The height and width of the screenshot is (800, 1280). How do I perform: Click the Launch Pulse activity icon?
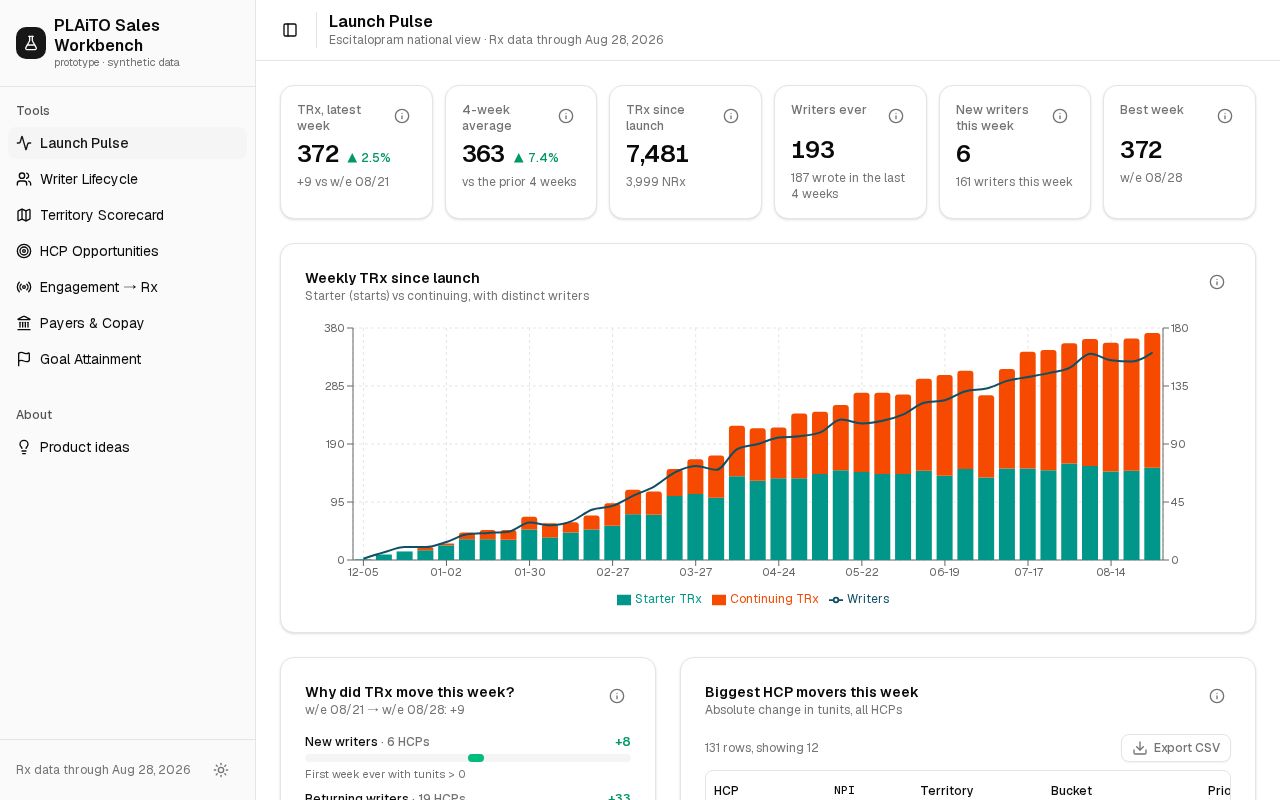24,143
